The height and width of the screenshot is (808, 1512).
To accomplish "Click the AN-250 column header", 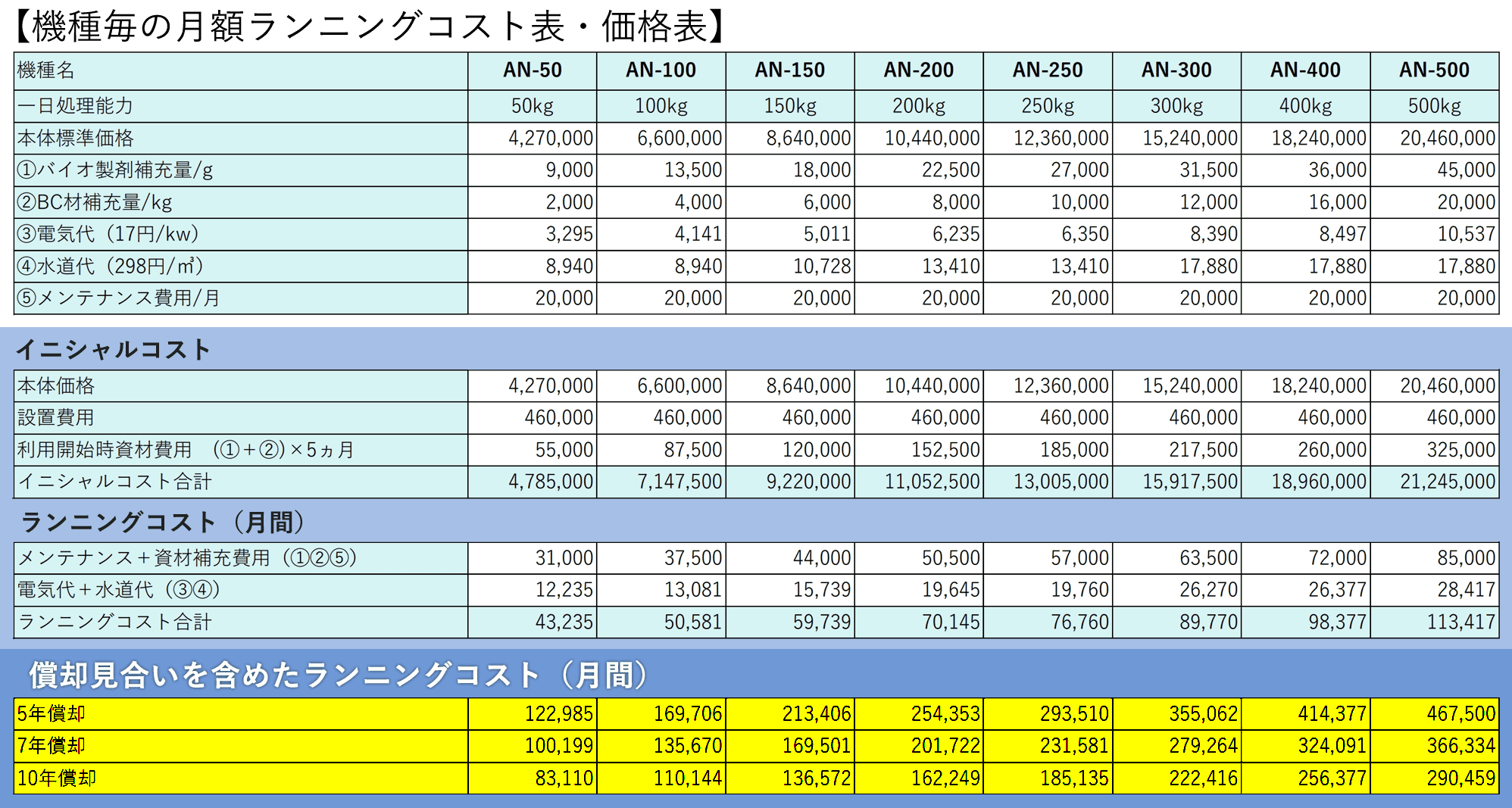I will click(1048, 70).
